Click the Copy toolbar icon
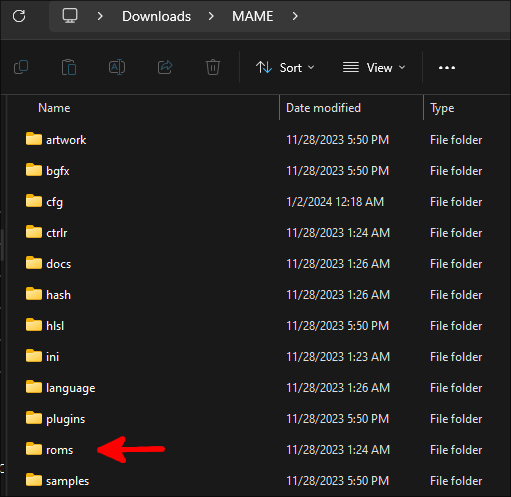Image resolution: width=511 pixels, height=497 pixels. pyautogui.click(x=21, y=67)
